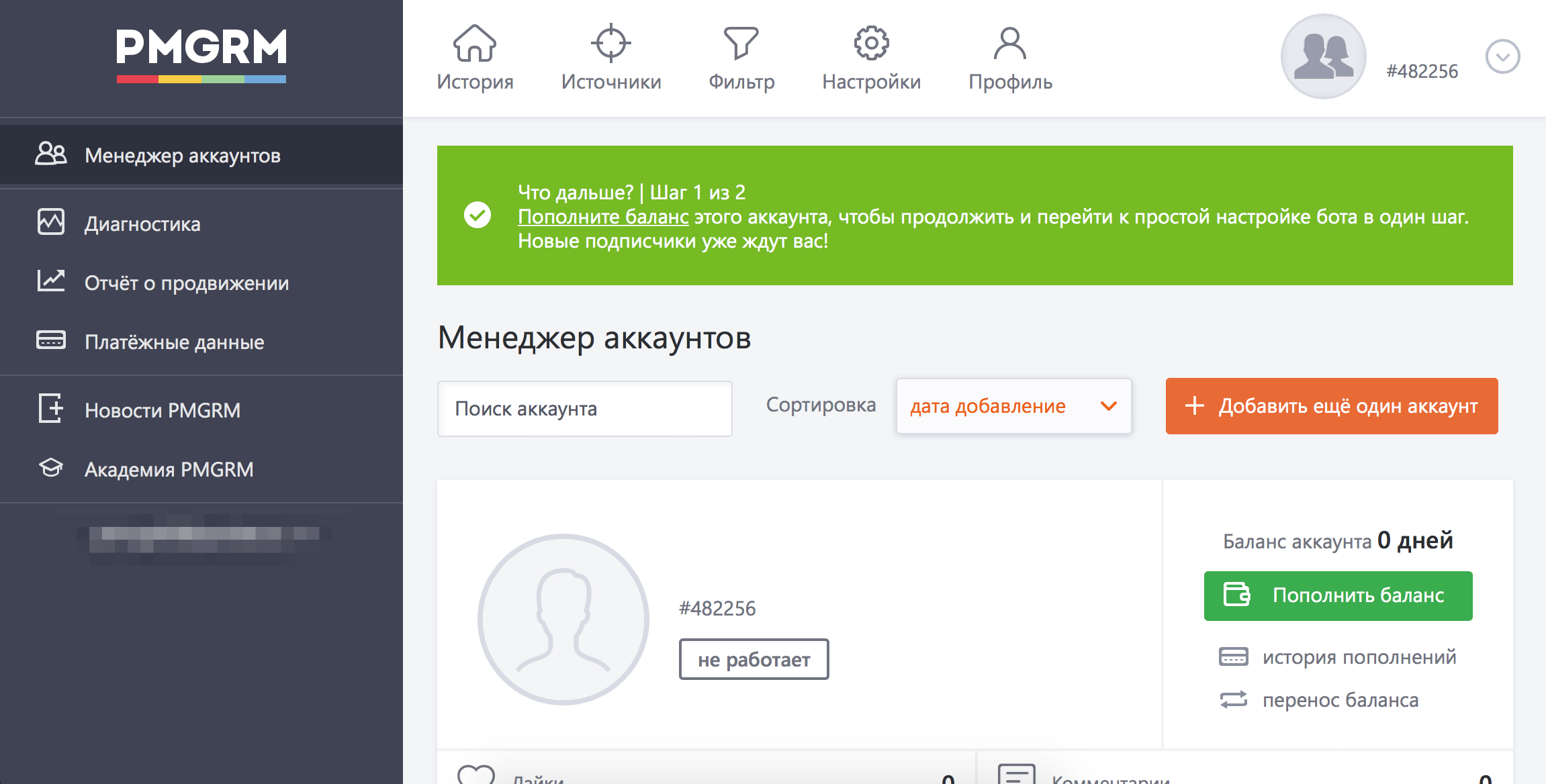Click the orange chevron in the sort box
This screenshot has height=784, width=1546.
pos(1109,406)
